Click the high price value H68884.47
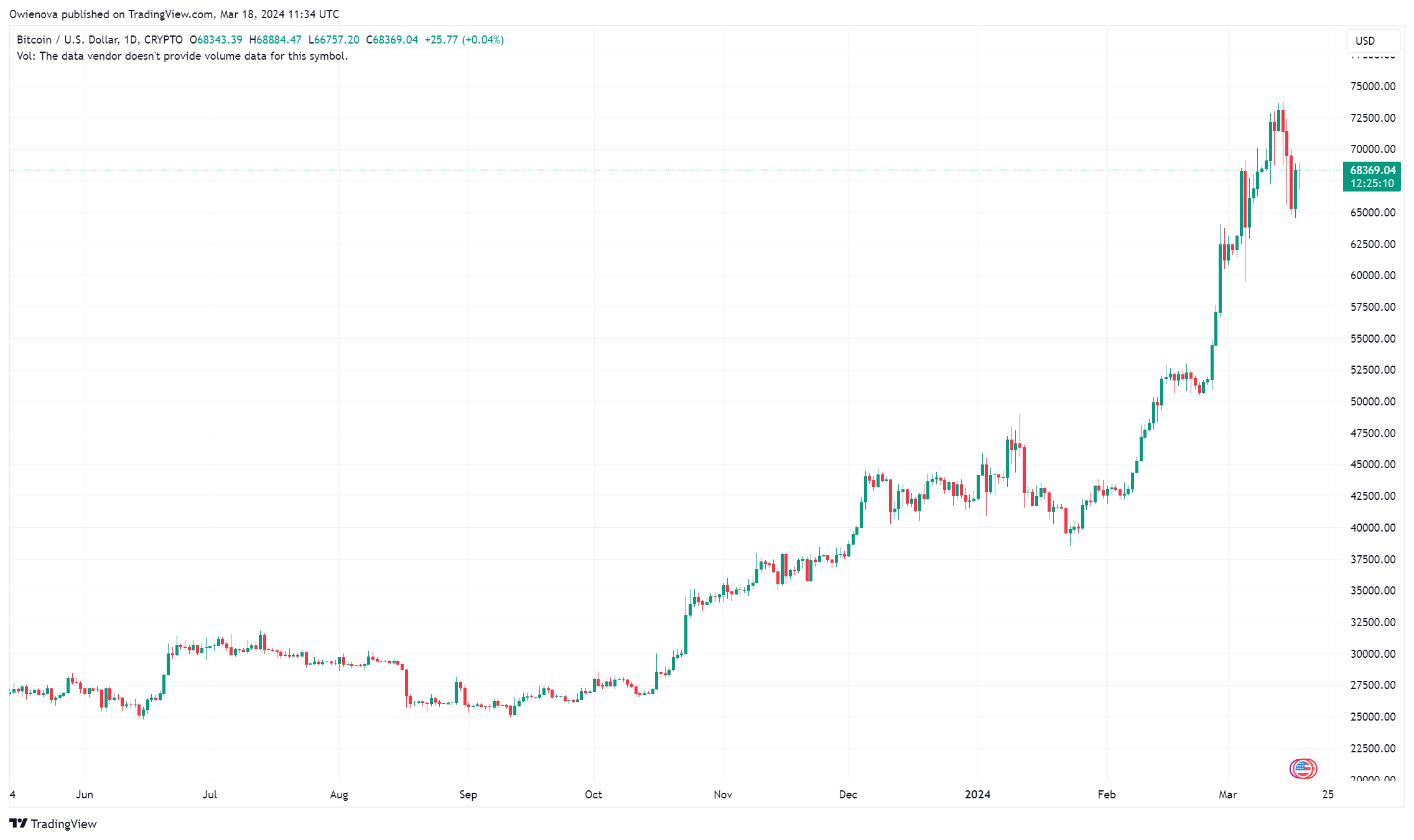 coord(275,40)
